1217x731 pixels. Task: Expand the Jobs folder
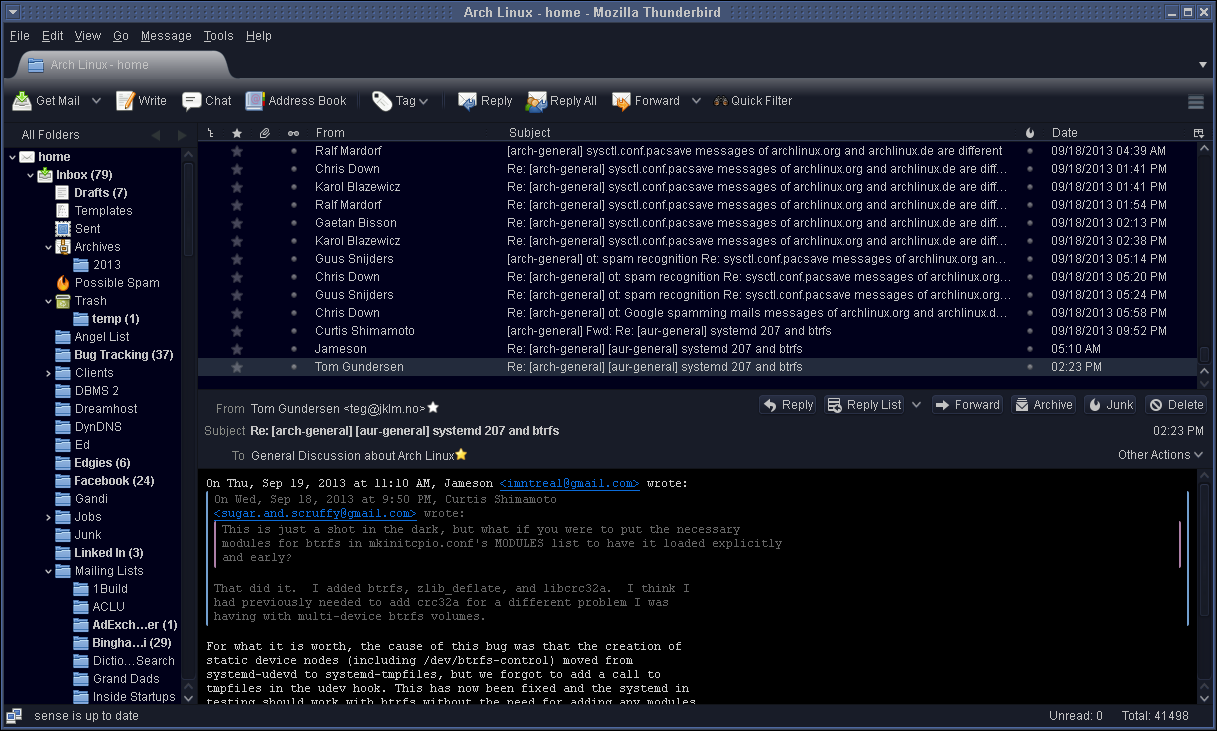(49, 517)
